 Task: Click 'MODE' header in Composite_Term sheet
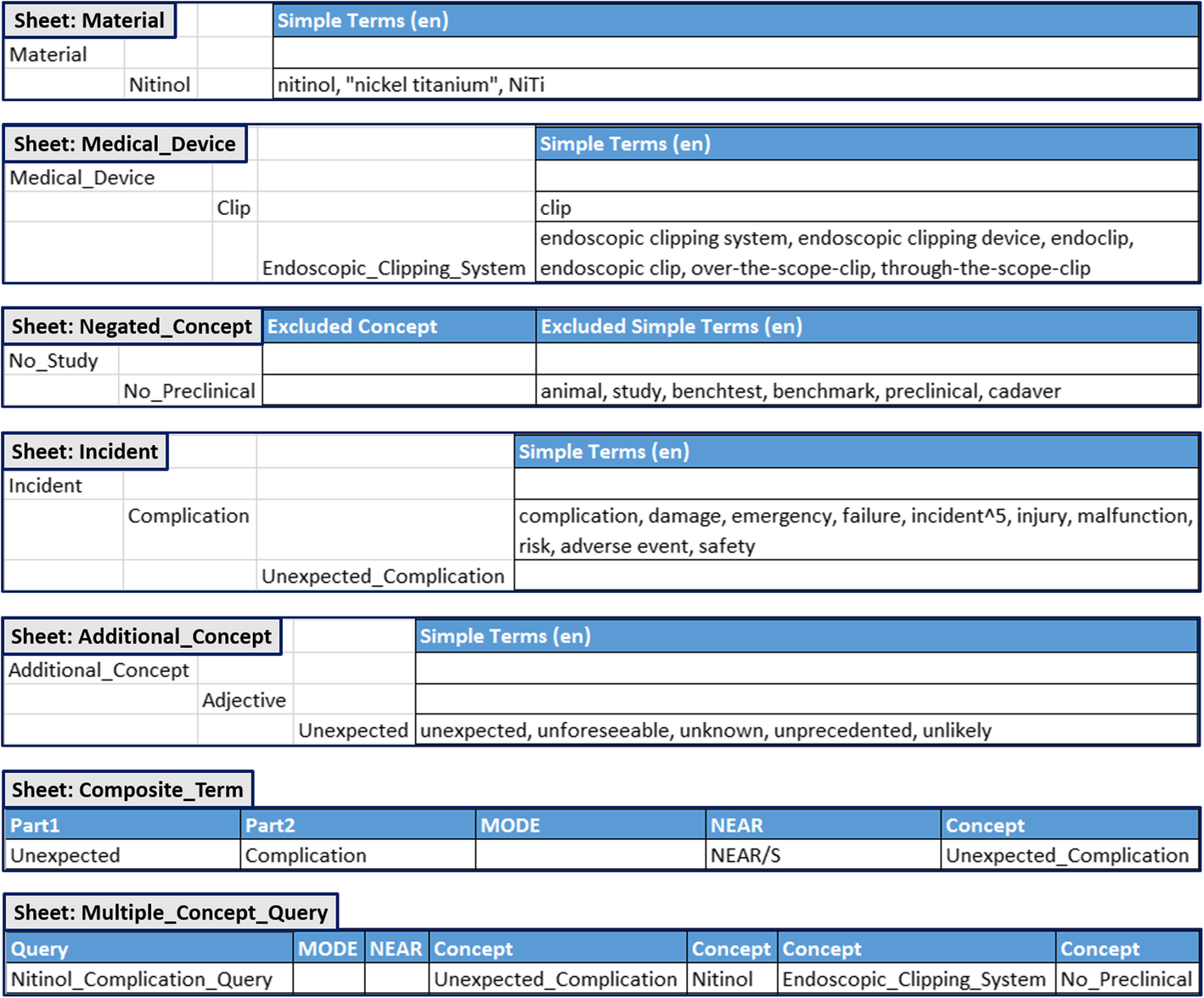[591, 825]
